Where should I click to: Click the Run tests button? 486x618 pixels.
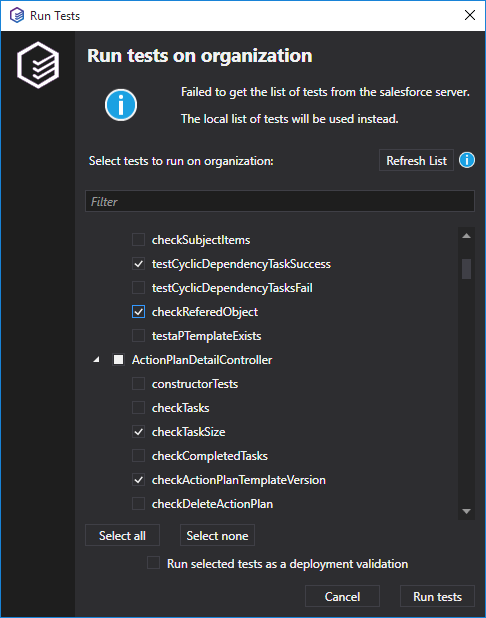pyautogui.click(x=437, y=596)
